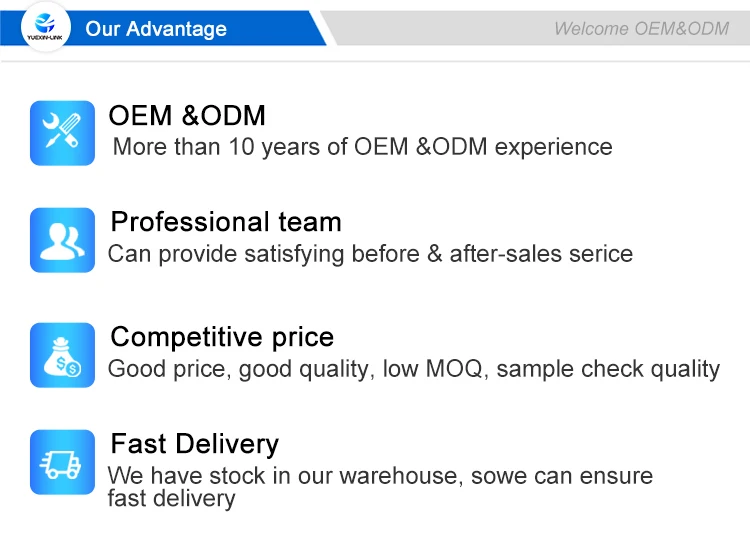750x558 pixels.
Task: Click the Fast Delivery heading
Action: pyautogui.click(x=194, y=444)
